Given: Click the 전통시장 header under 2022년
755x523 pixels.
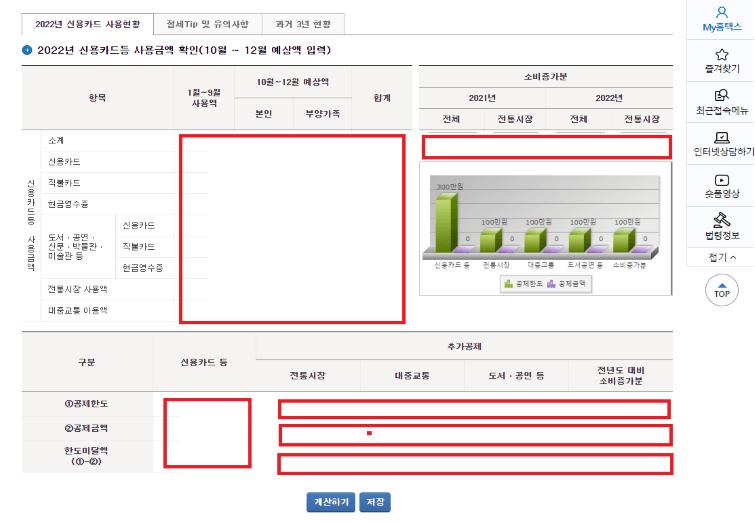Looking at the screenshot, I should tap(642, 119).
